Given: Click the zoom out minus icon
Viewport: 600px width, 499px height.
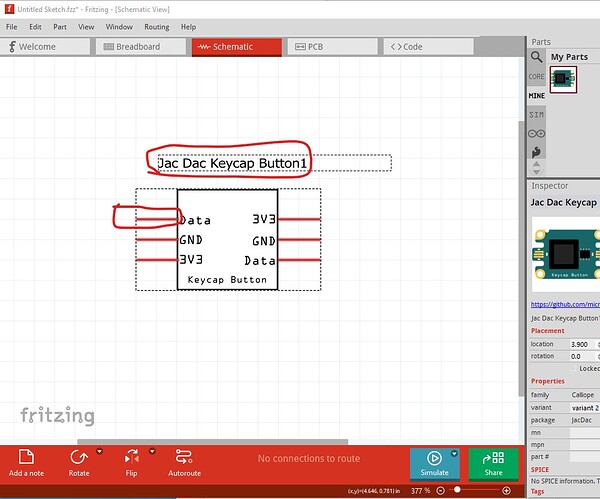Looking at the screenshot, I should click(x=440, y=491).
